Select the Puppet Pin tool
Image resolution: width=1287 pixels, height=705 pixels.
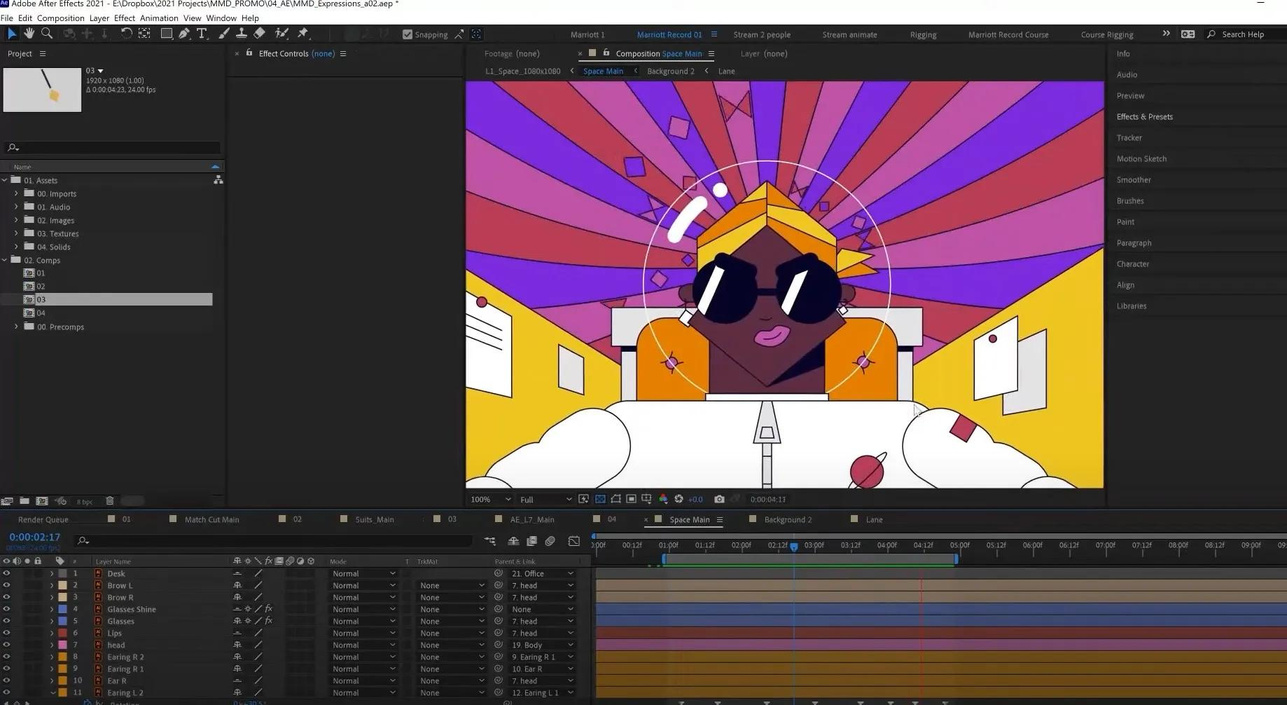[x=303, y=34]
